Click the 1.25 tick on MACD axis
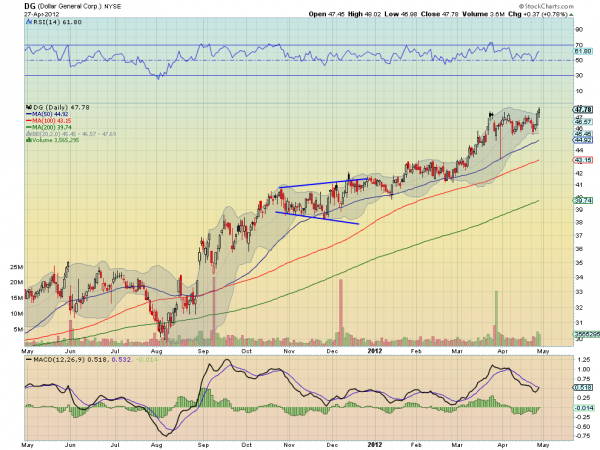This screenshot has height=450, width=600. [x=584, y=360]
